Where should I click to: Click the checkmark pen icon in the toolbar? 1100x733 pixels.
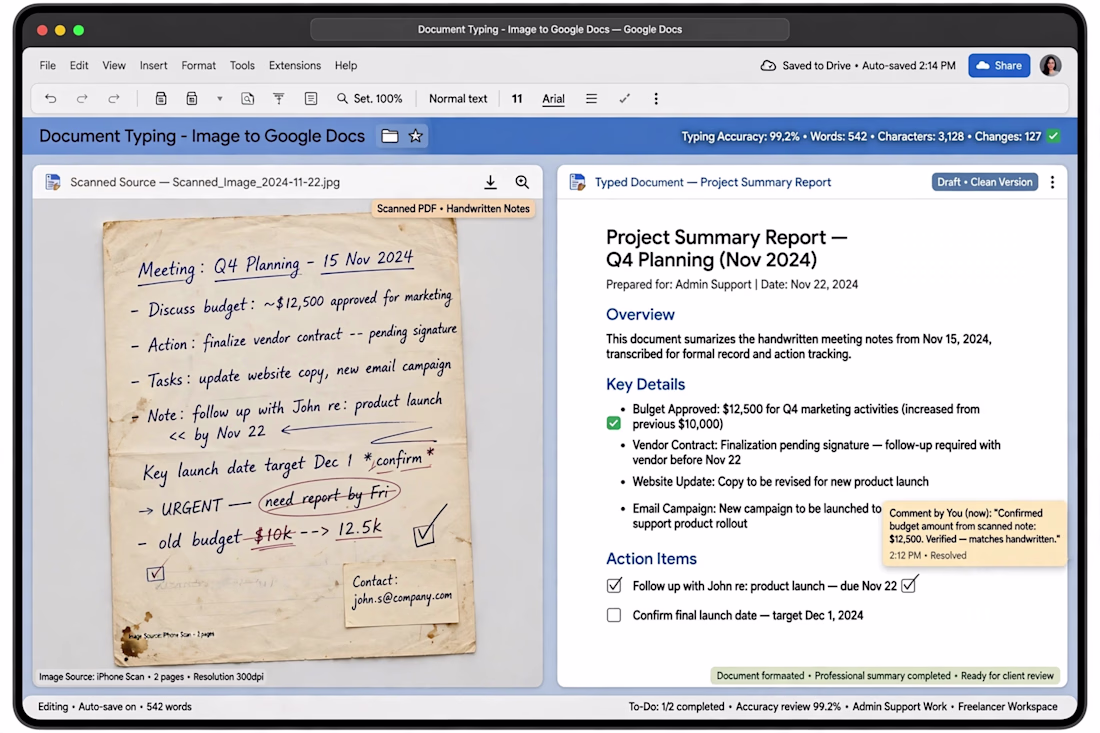click(624, 99)
